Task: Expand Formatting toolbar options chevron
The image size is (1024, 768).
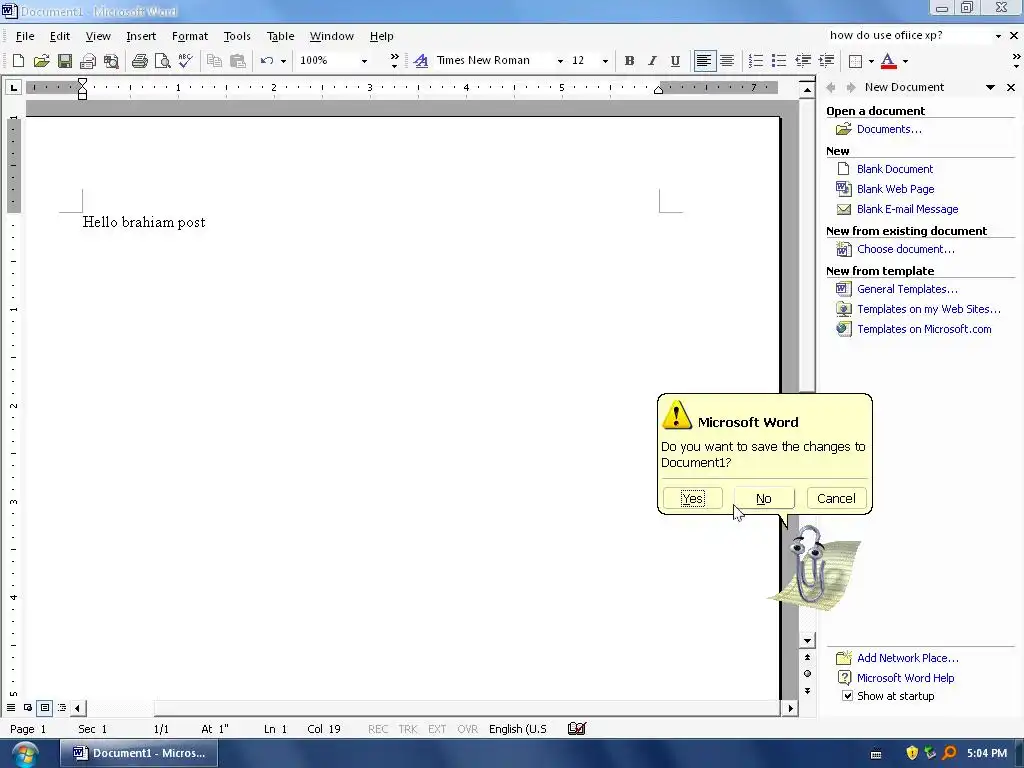Action: (x=1016, y=61)
